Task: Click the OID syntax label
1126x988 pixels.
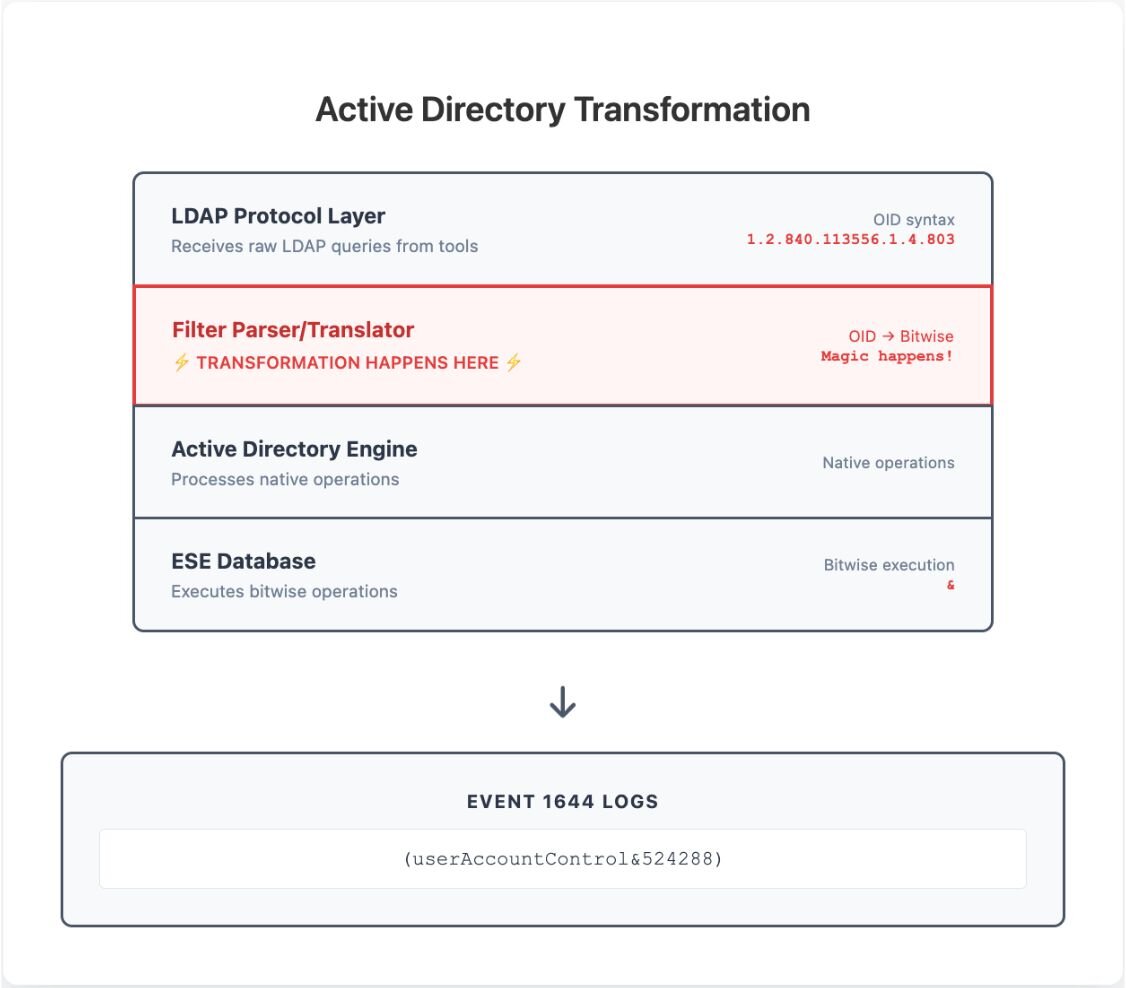Action: (913, 220)
